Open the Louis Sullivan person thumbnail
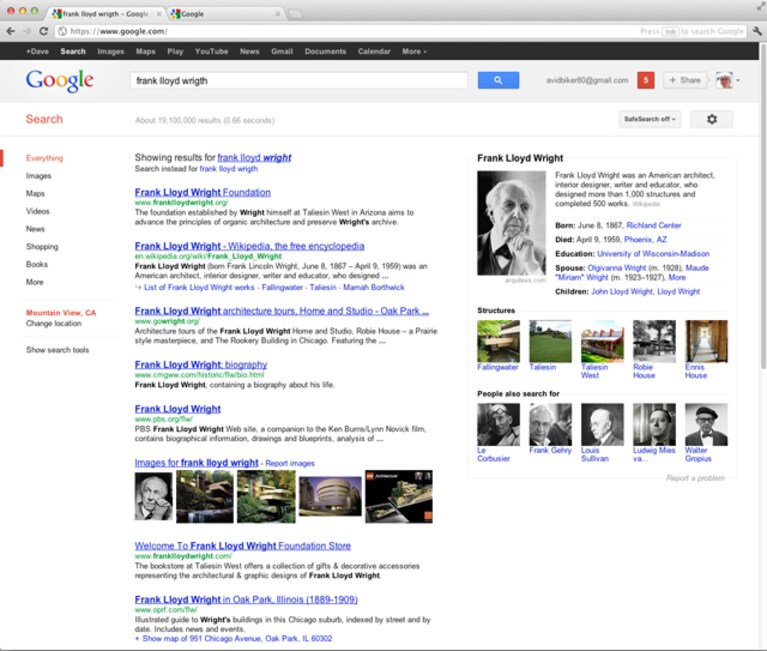The height and width of the screenshot is (651, 767). [x=602, y=424]
